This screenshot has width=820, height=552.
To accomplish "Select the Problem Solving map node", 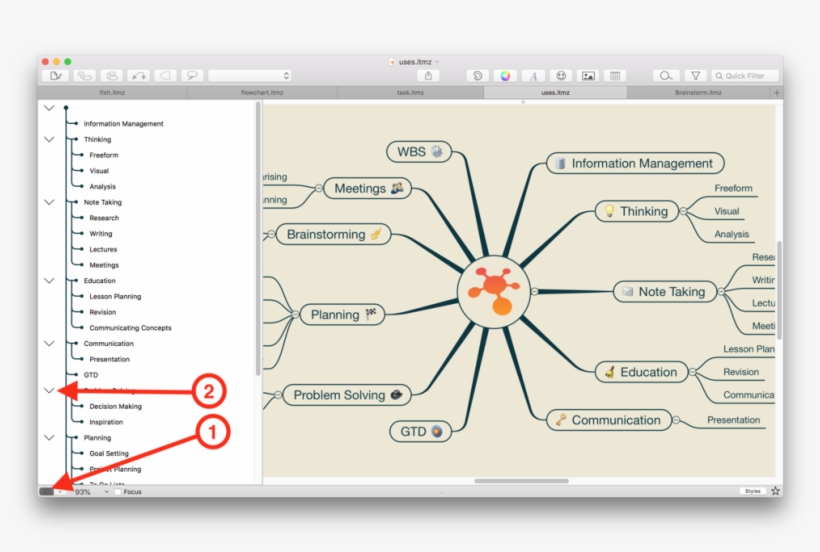I will click(347, 395).
